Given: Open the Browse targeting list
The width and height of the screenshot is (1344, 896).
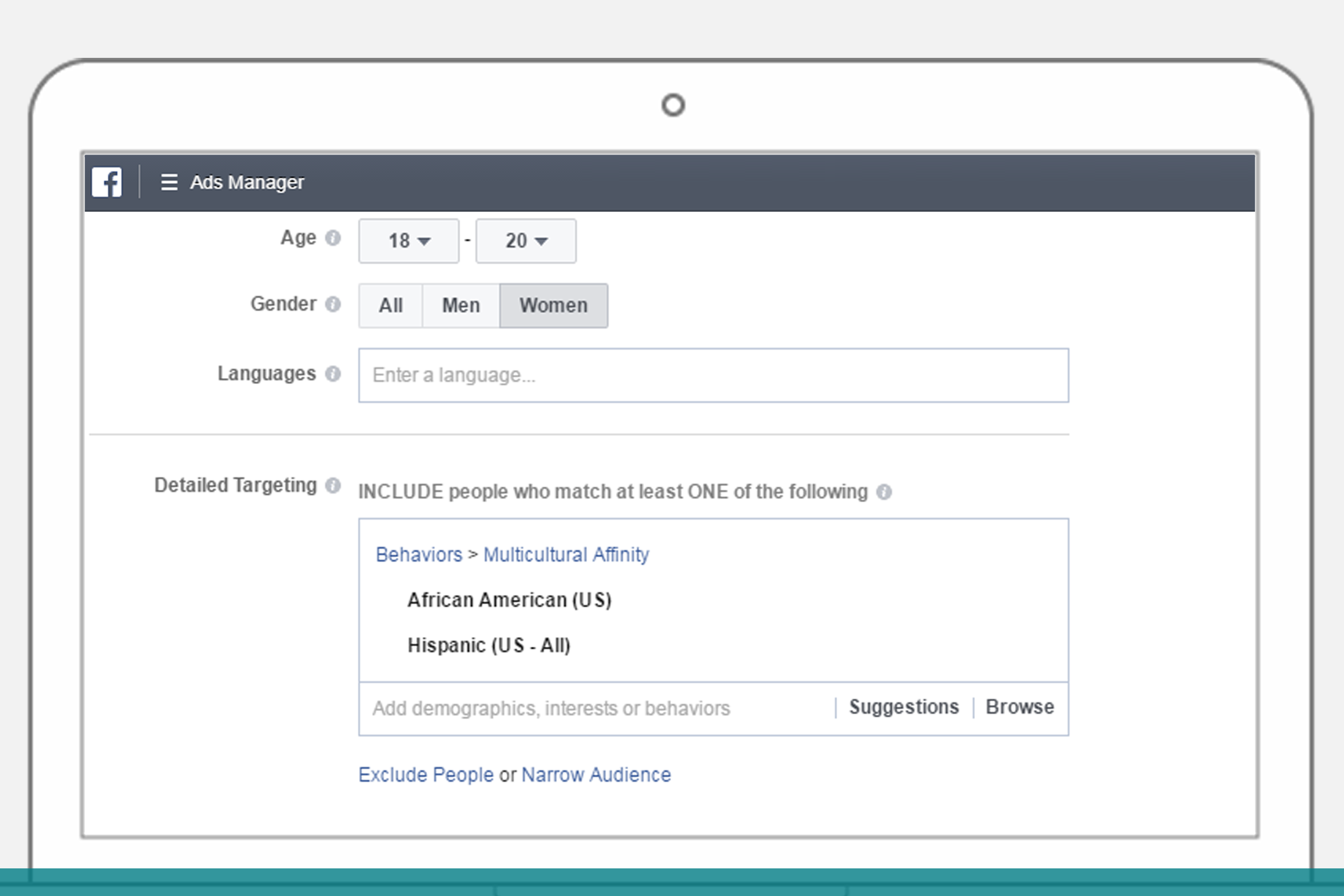Looking at the screenshot, I should (1020, 707).
